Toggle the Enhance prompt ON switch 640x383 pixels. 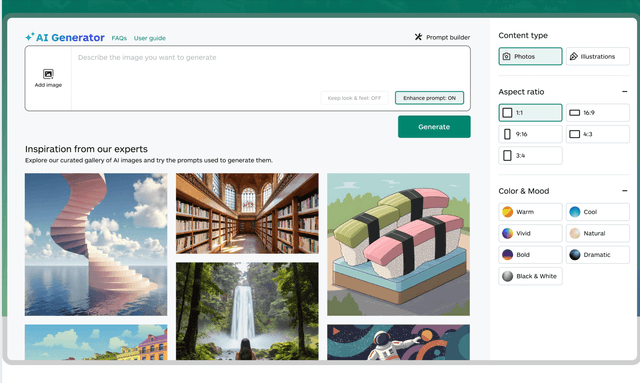pos(429,98)
